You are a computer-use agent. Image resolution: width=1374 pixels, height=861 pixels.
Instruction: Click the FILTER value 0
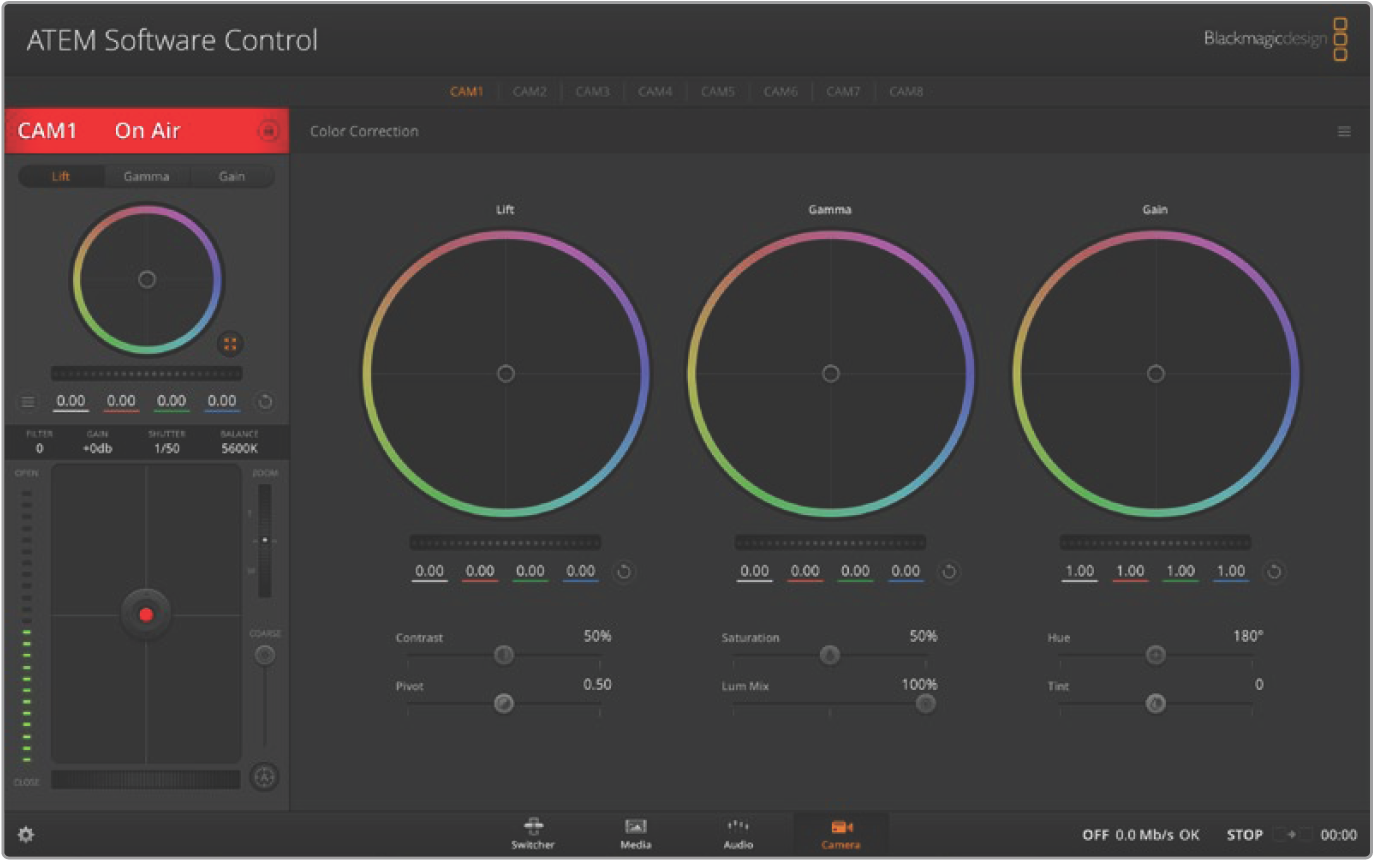[39, 449]
